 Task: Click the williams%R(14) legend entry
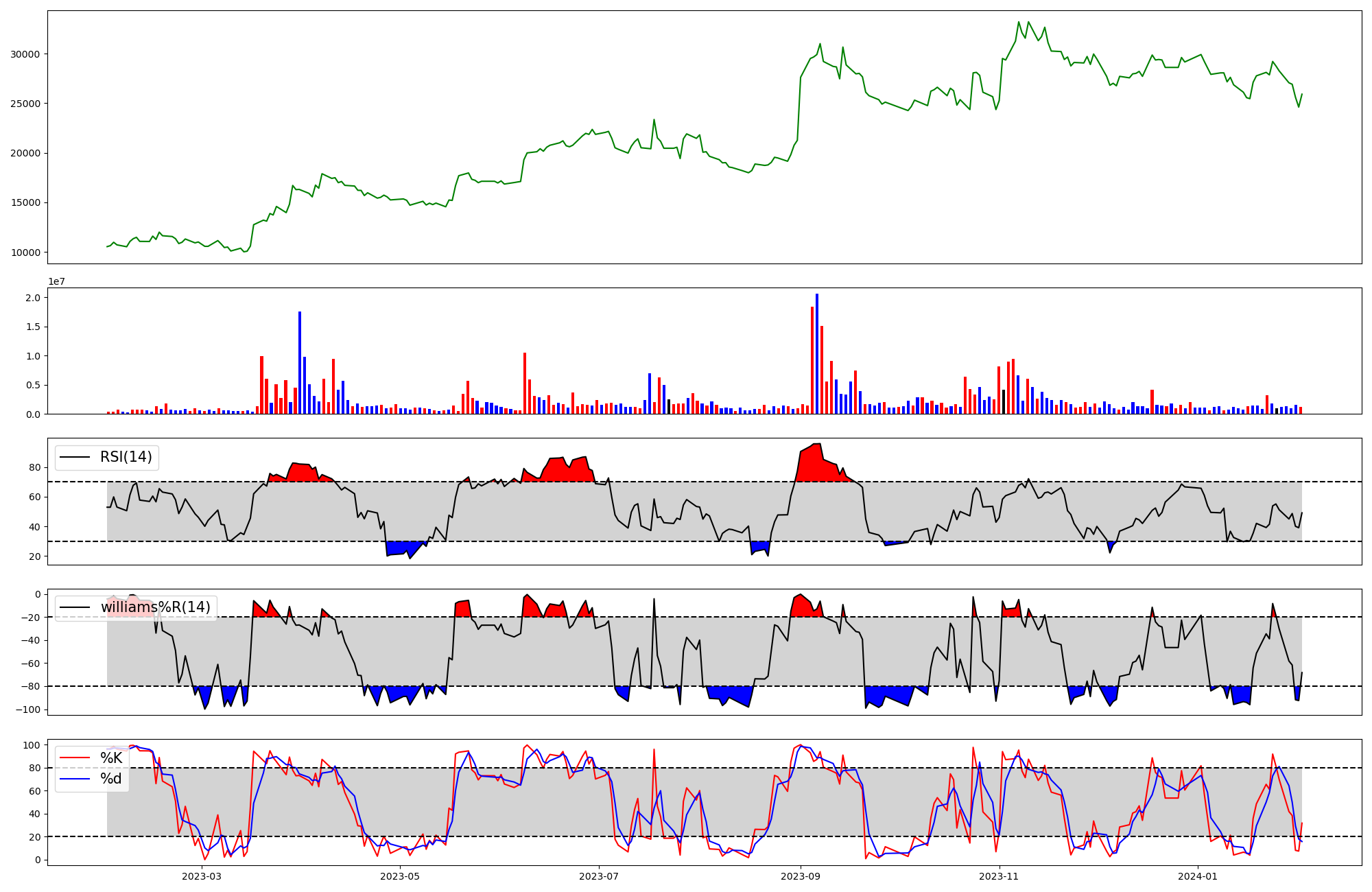[x=155, y=607]
